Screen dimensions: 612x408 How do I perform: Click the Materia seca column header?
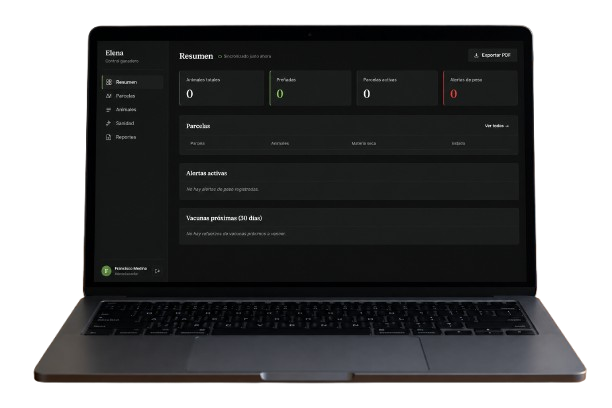tap(364, 143)
